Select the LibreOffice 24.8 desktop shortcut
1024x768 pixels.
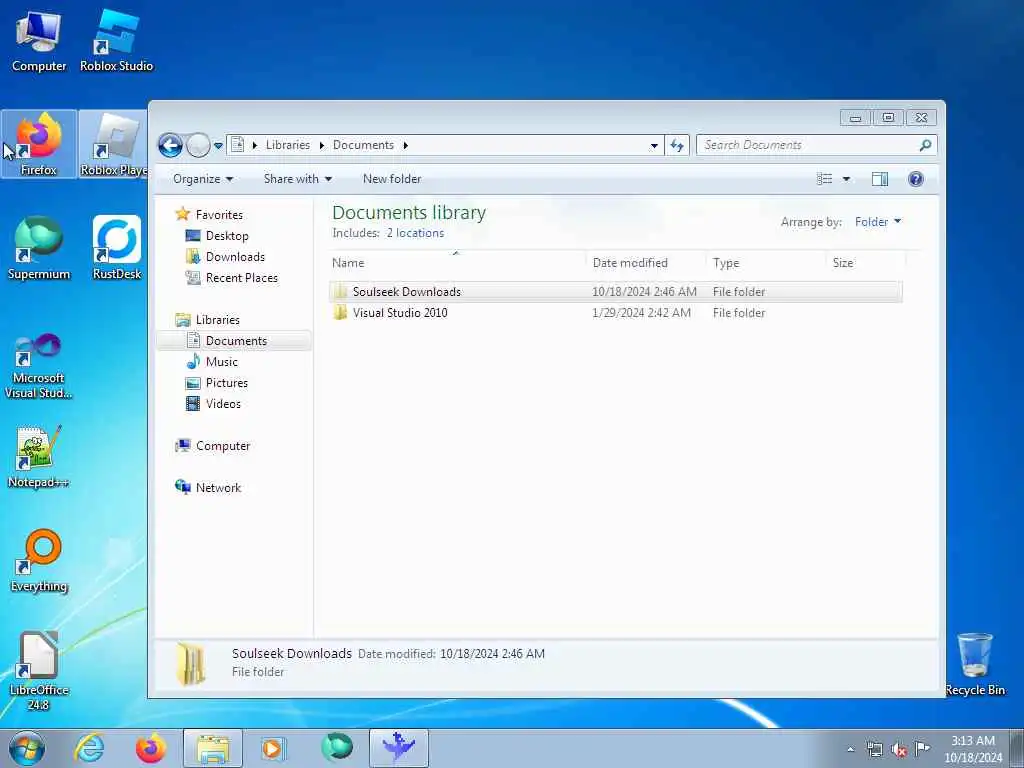[39, 671]
